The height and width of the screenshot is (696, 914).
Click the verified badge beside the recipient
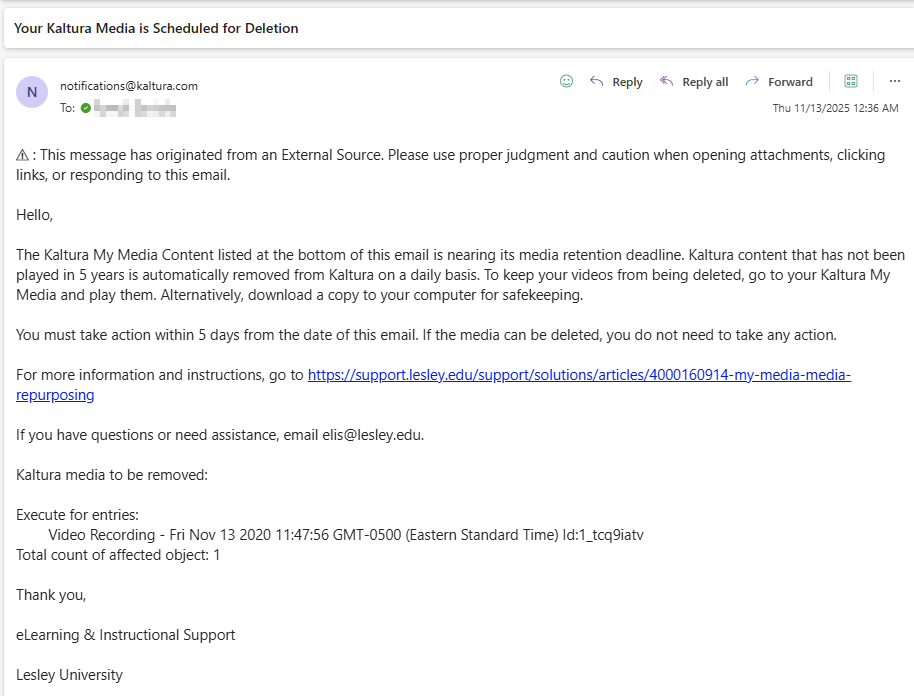pyautogui.click(x=85, y=107)
